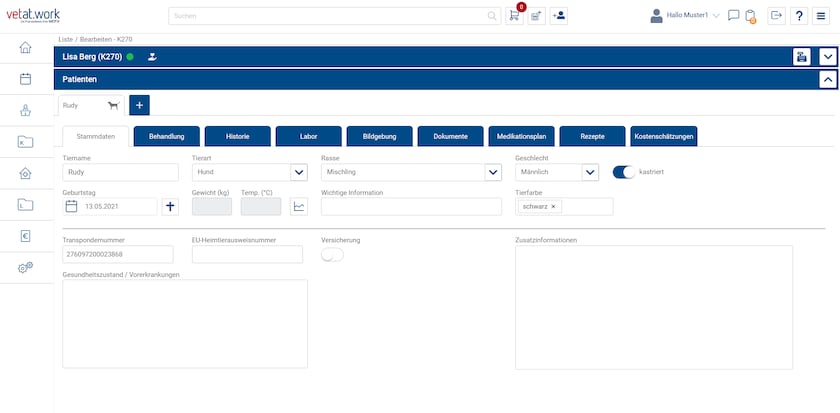The height and width of the screenshot is (413, 840).
Task: Open the hamburger menu icon
Action: click(x=821, y=16)
